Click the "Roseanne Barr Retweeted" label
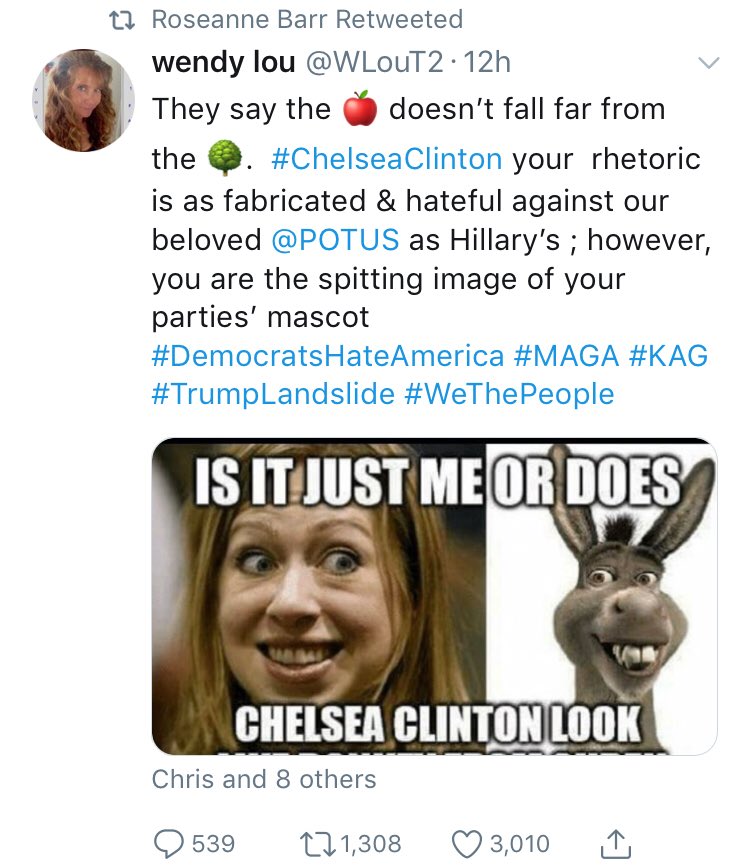Viewport: 750px width, 868px height. coord(306,19)
